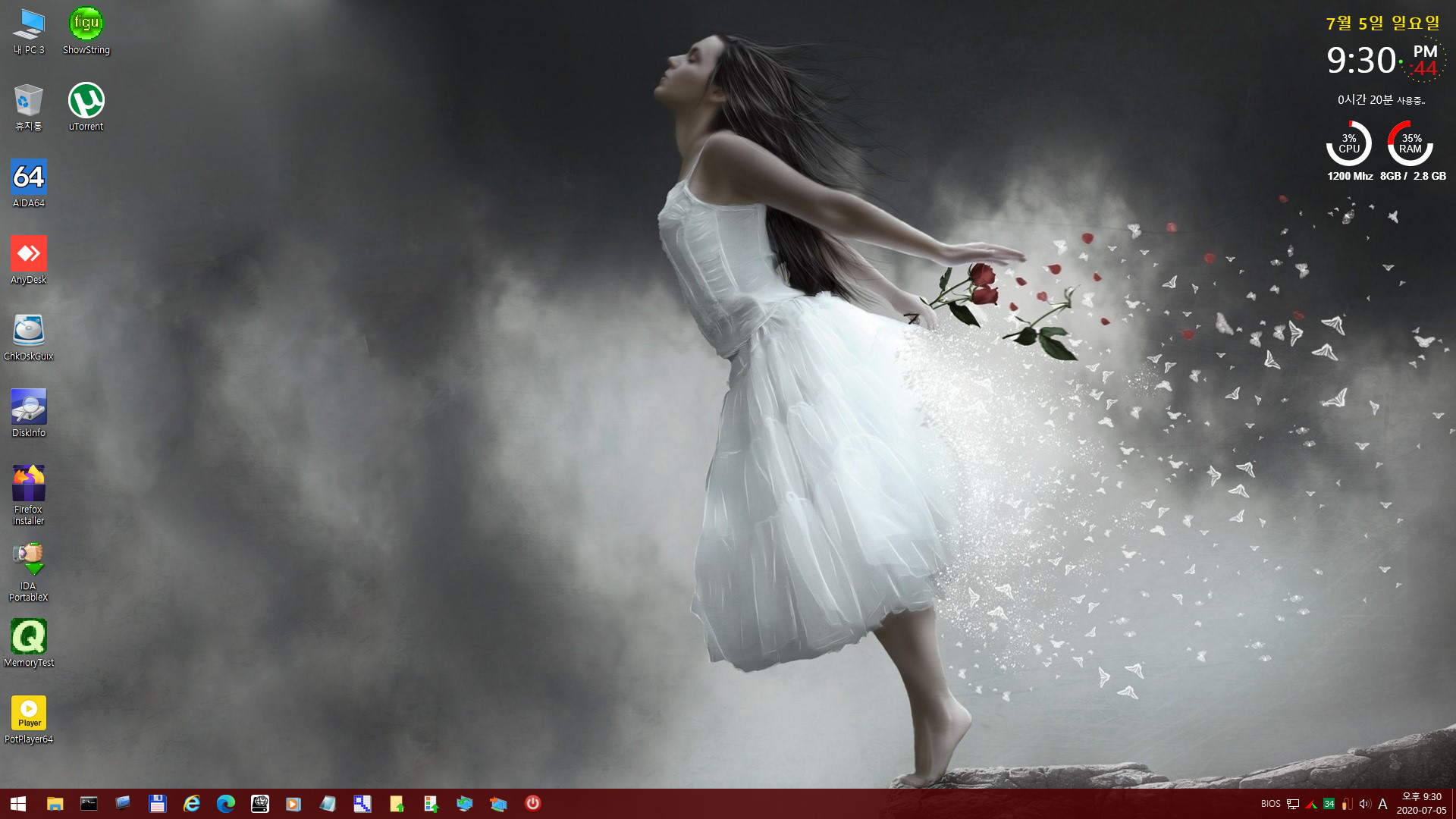Select the PotPlayer64 desktop icon
This screenshot has height=819, width=1456.
click(29, 720)
